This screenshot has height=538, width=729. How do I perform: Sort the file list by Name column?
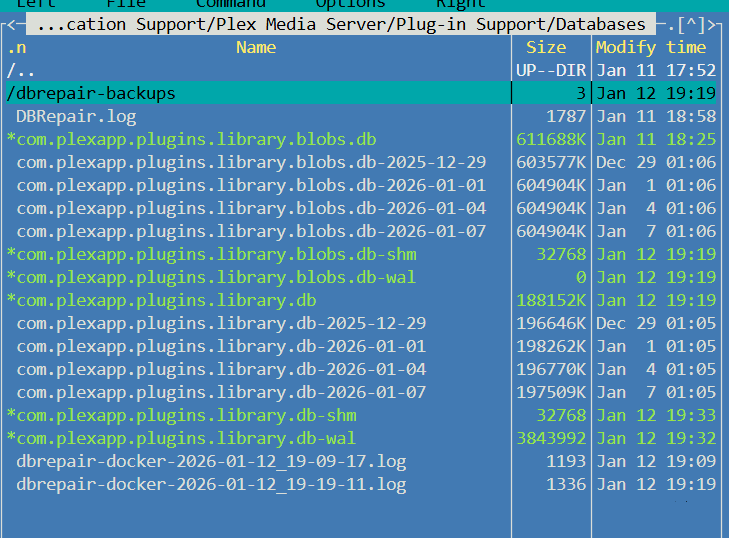(256, 47)
